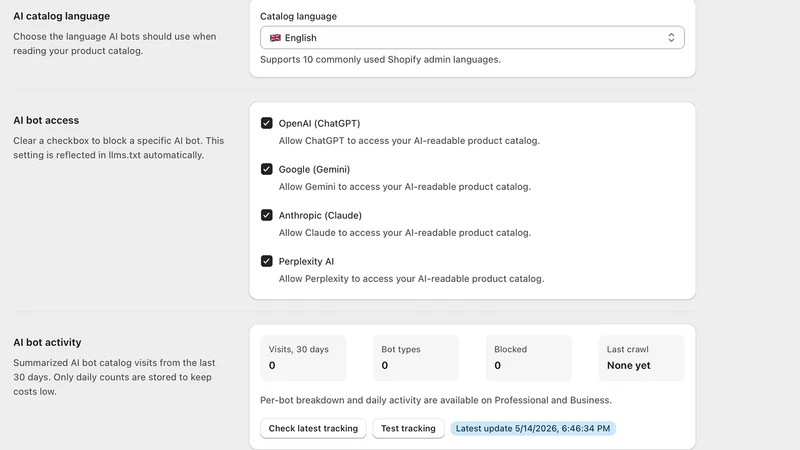Screen dimensions: 800x450
Task: Click 'Choose the language AI bots should use' text
Action: point(115,44)
